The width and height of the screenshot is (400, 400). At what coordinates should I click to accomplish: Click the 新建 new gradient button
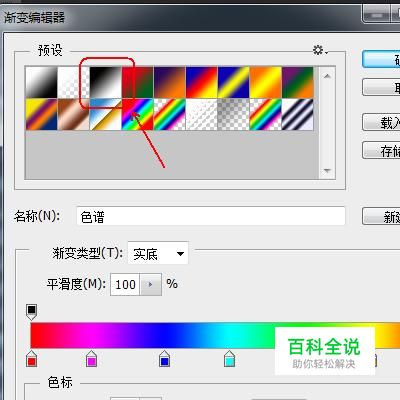381,217
